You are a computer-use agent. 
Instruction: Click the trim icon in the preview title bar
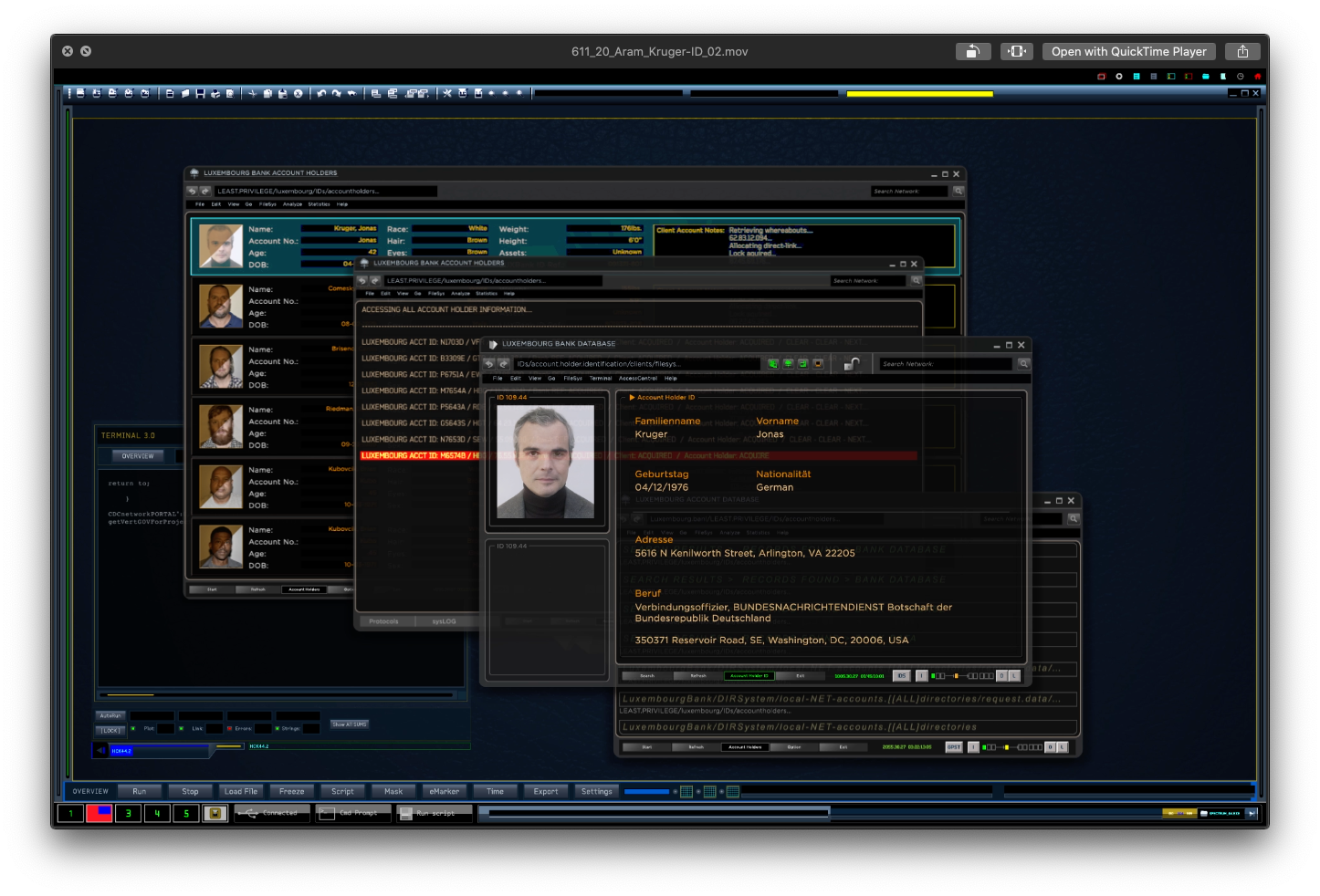pos(1016,52)
